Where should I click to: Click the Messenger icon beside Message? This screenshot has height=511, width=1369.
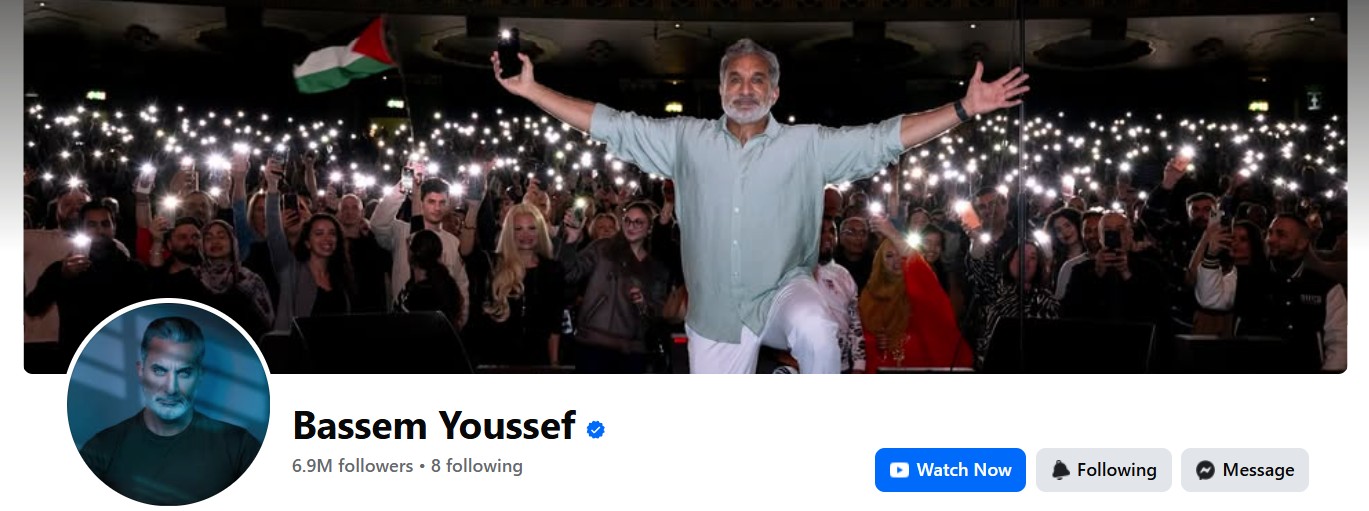pos(1205,470)
